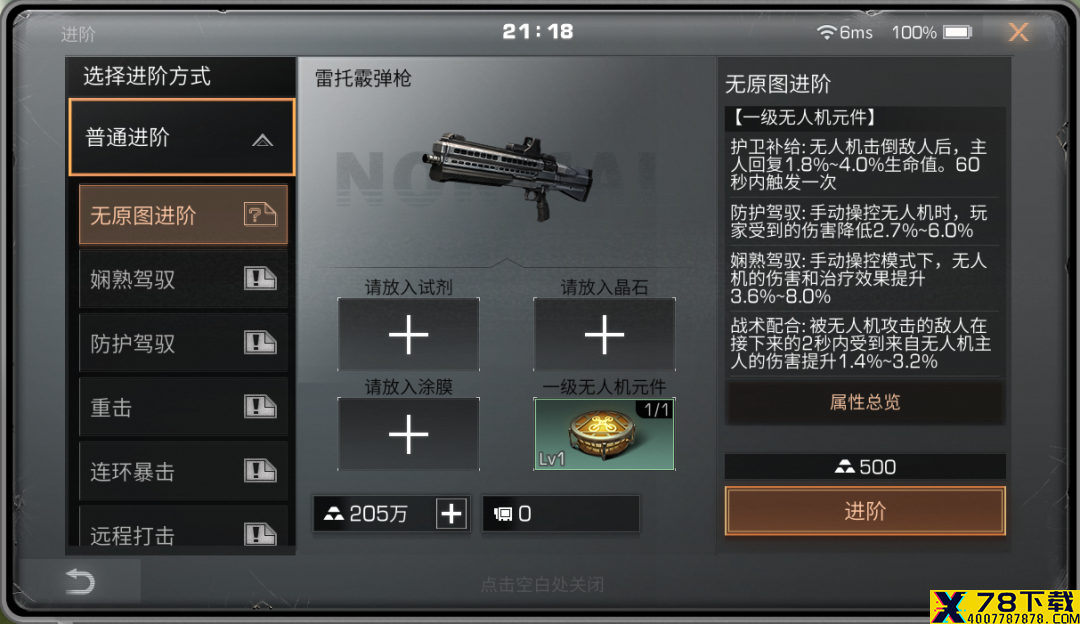Screen dimensions: 1080x624
Task: Click the blueprint icon on the 防护驾驭 row
Action: [260, 343]
